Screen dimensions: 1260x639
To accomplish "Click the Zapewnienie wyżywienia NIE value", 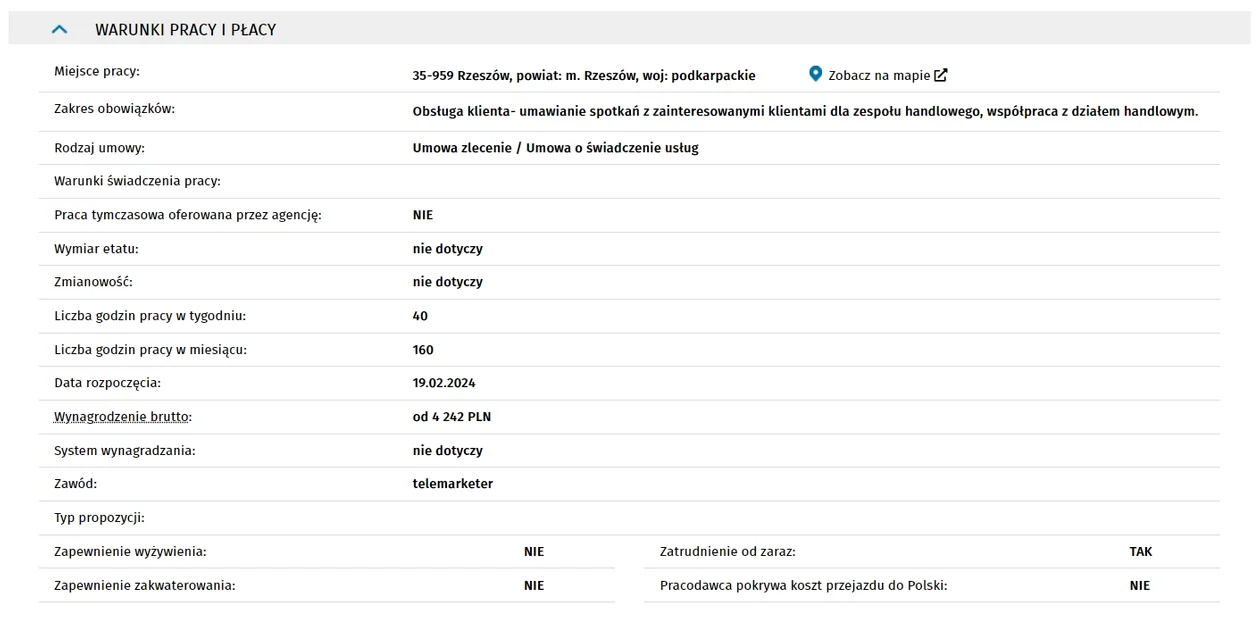I will [x=534, y=551].
